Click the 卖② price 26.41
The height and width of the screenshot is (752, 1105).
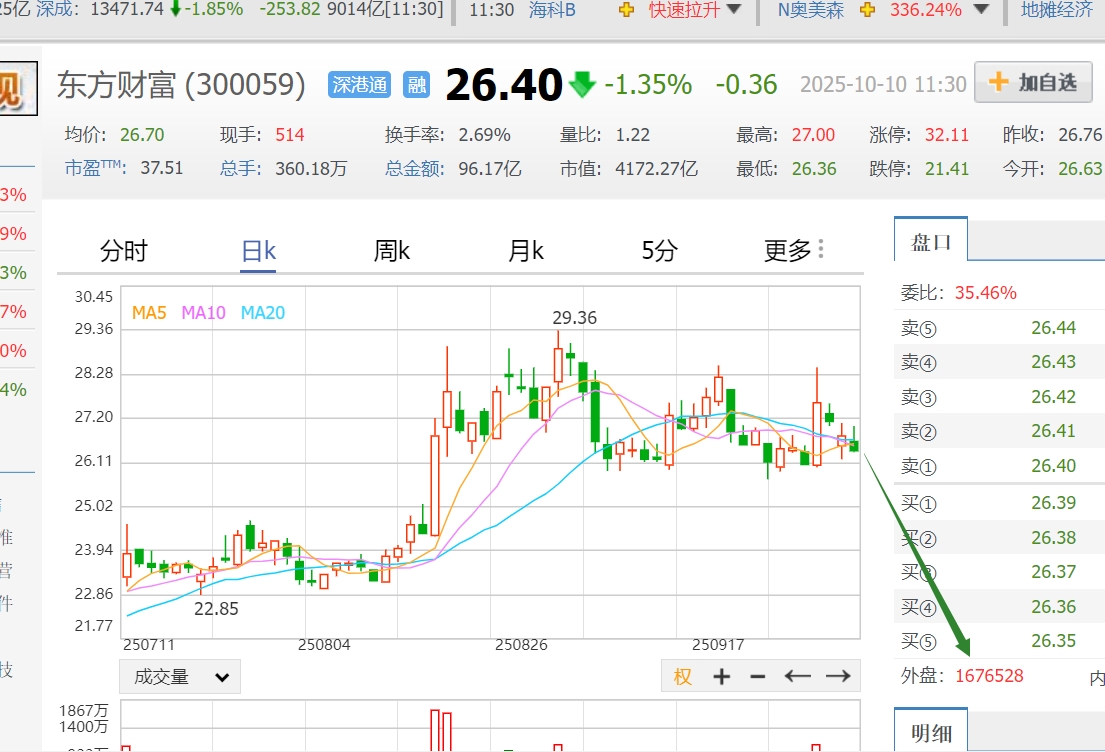pos(1054,431)
